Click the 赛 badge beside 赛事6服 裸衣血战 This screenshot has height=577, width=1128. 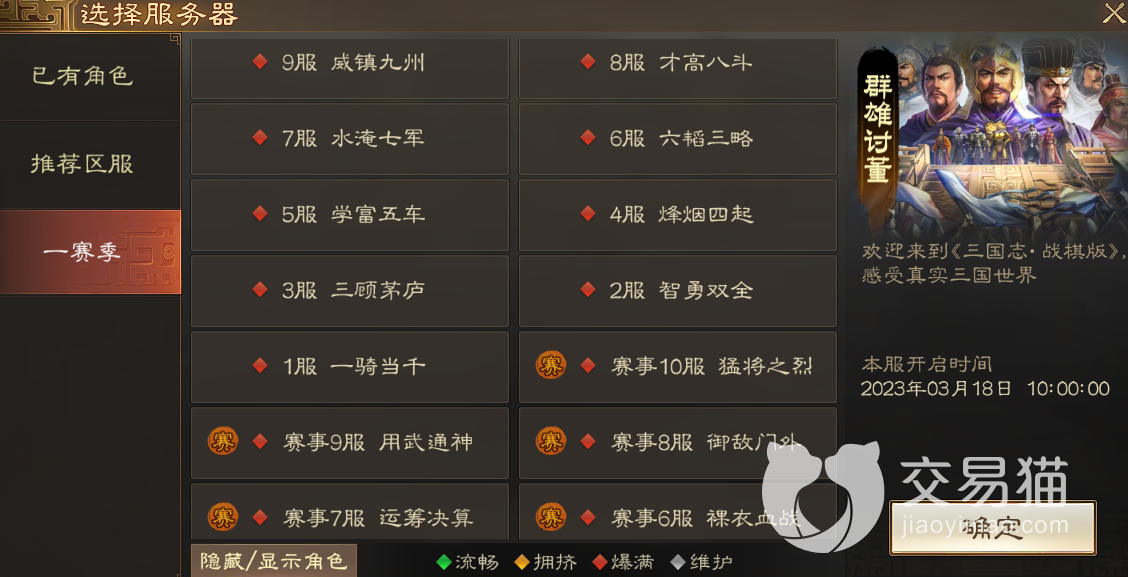coord(550,517)
